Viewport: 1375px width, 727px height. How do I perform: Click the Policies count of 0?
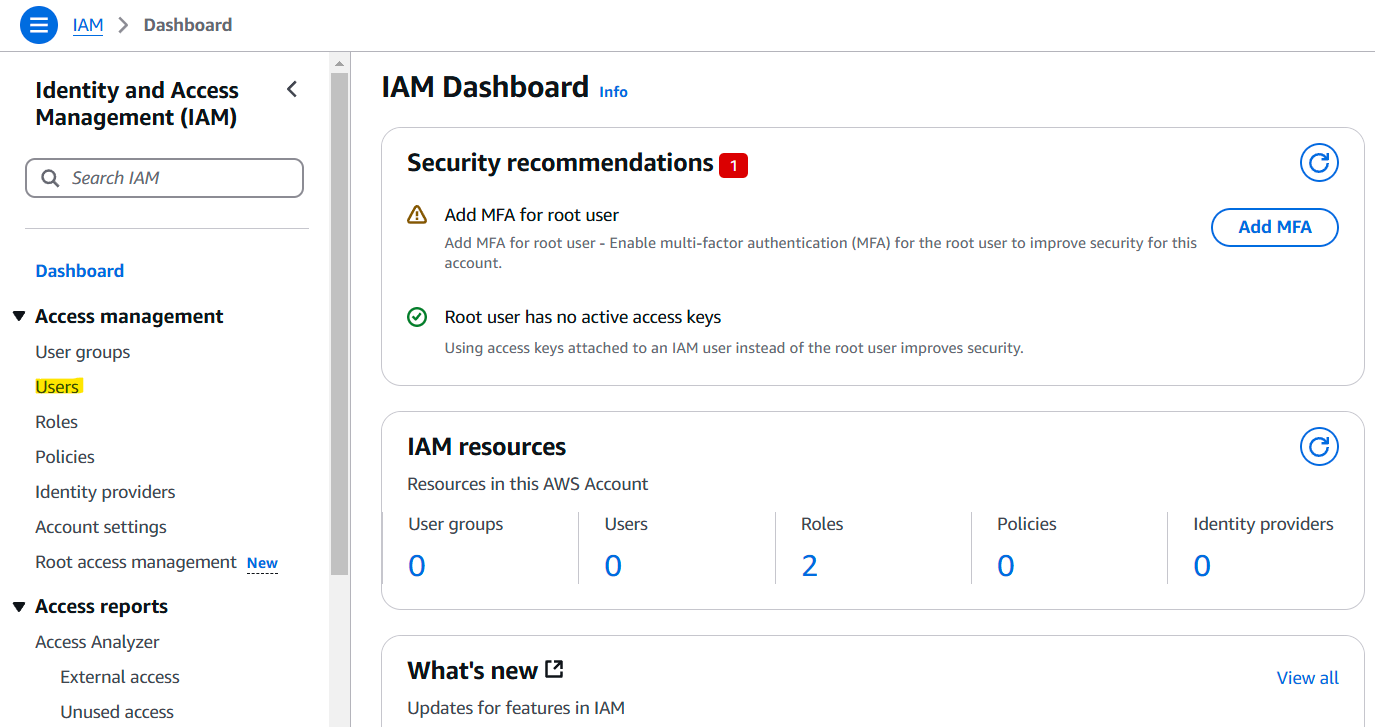pyautogui.click(x=1006, y=566)
